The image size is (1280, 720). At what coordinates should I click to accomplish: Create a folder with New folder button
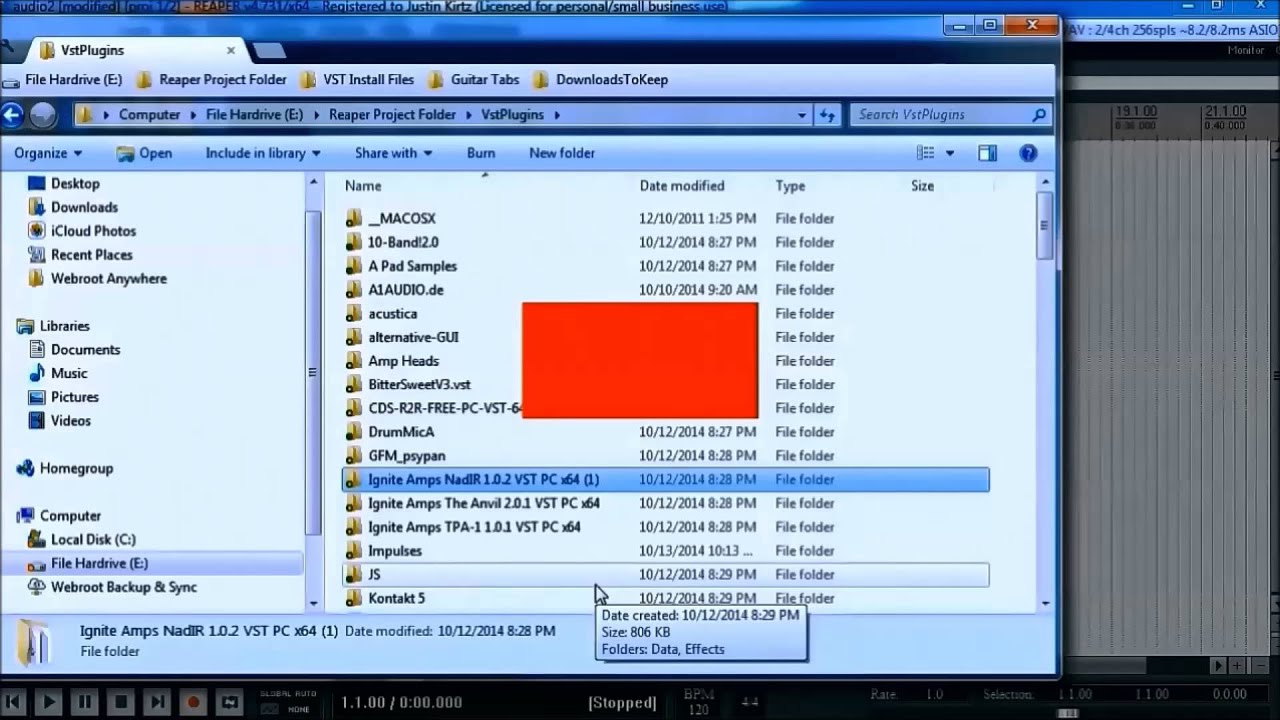(x=562, y=153)
